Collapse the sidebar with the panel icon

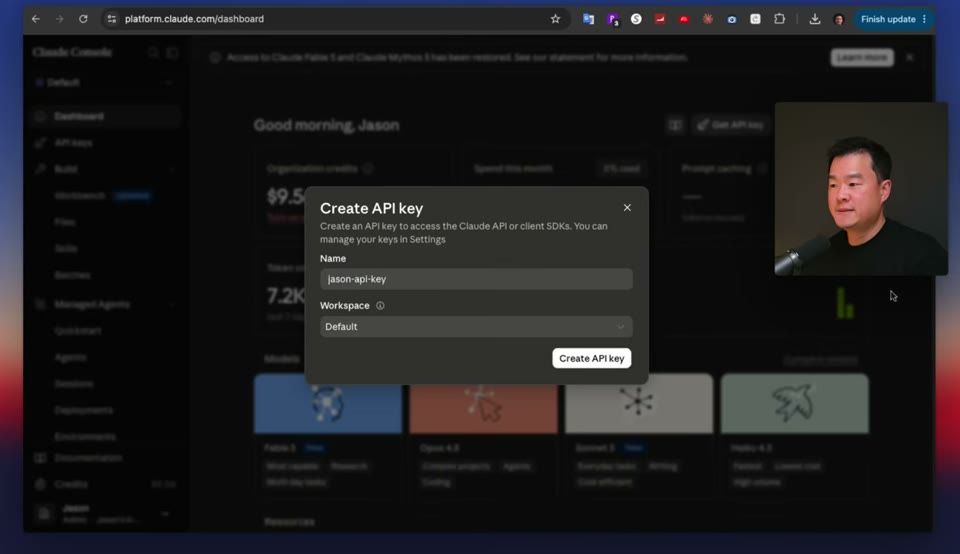coord(172,53)
